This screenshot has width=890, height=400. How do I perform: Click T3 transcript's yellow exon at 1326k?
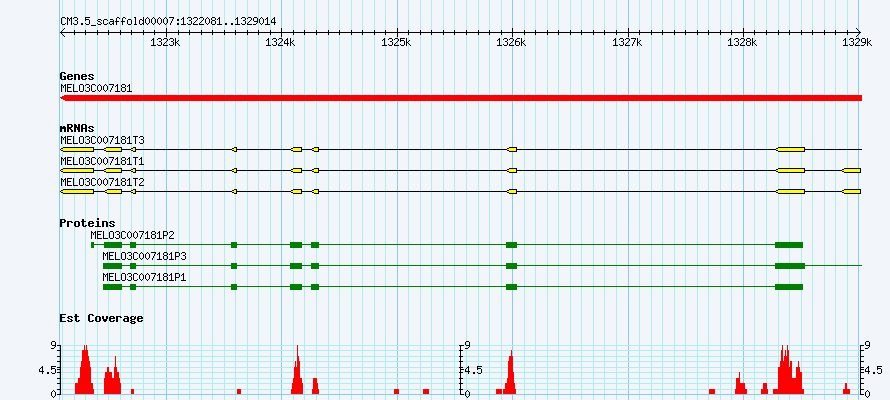pos(512,149)
